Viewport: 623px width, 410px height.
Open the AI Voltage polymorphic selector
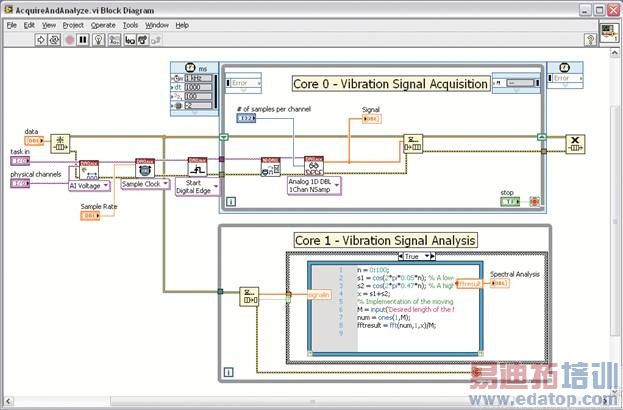(89, 186)
